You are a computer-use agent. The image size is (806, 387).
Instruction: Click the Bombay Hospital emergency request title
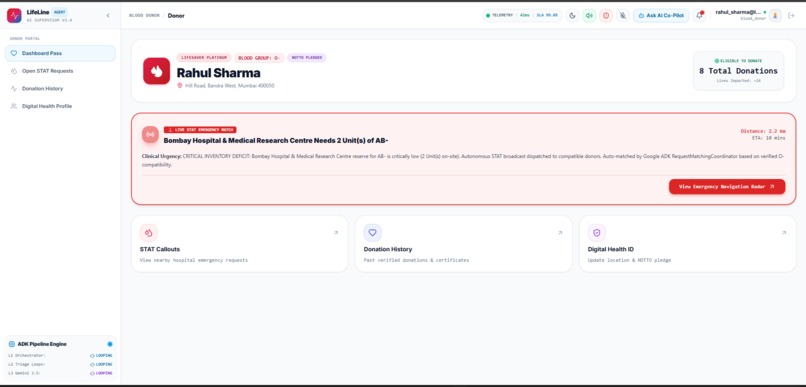point(276,140)
